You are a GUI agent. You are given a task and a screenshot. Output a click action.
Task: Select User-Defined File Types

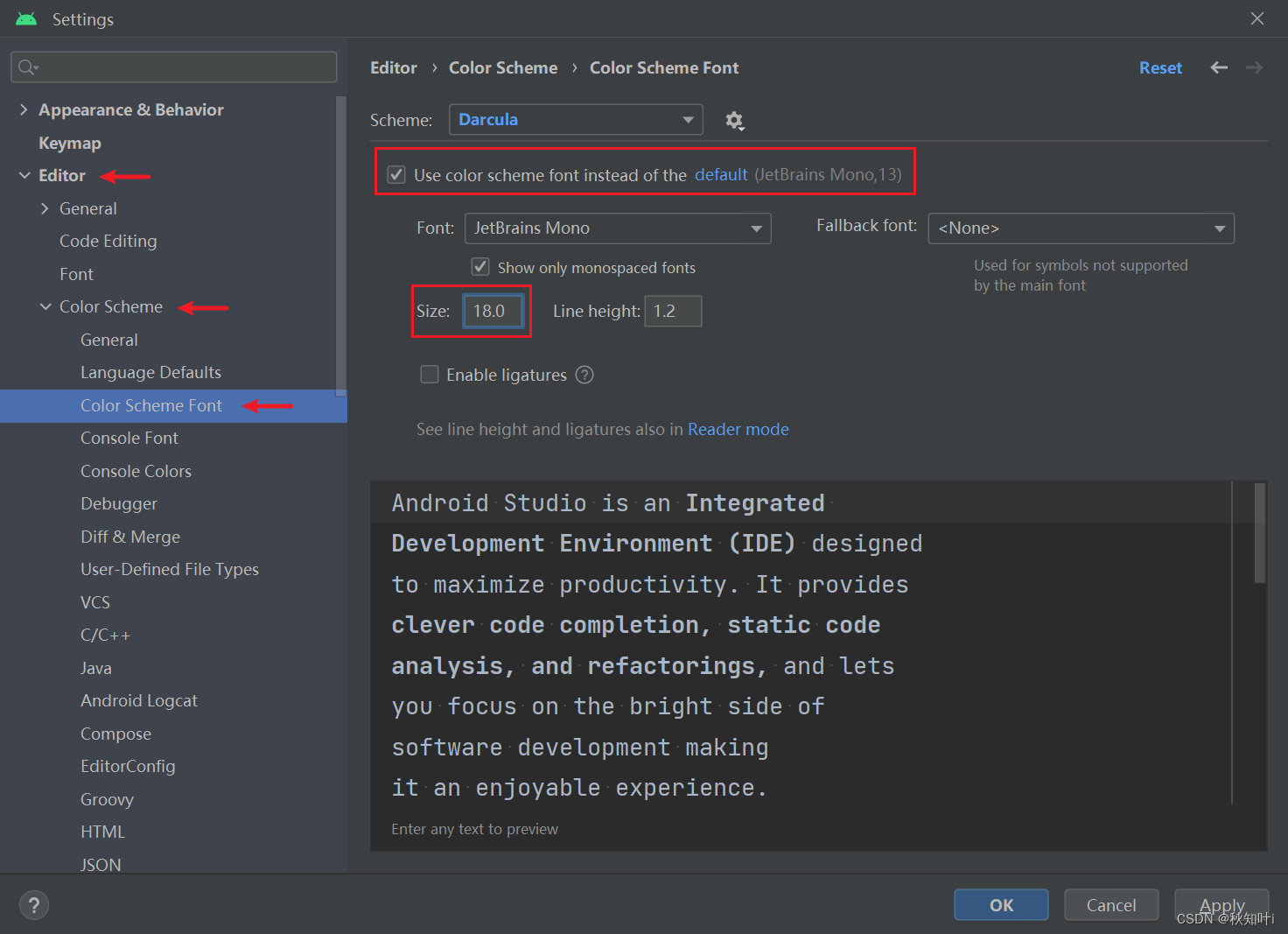170,569
